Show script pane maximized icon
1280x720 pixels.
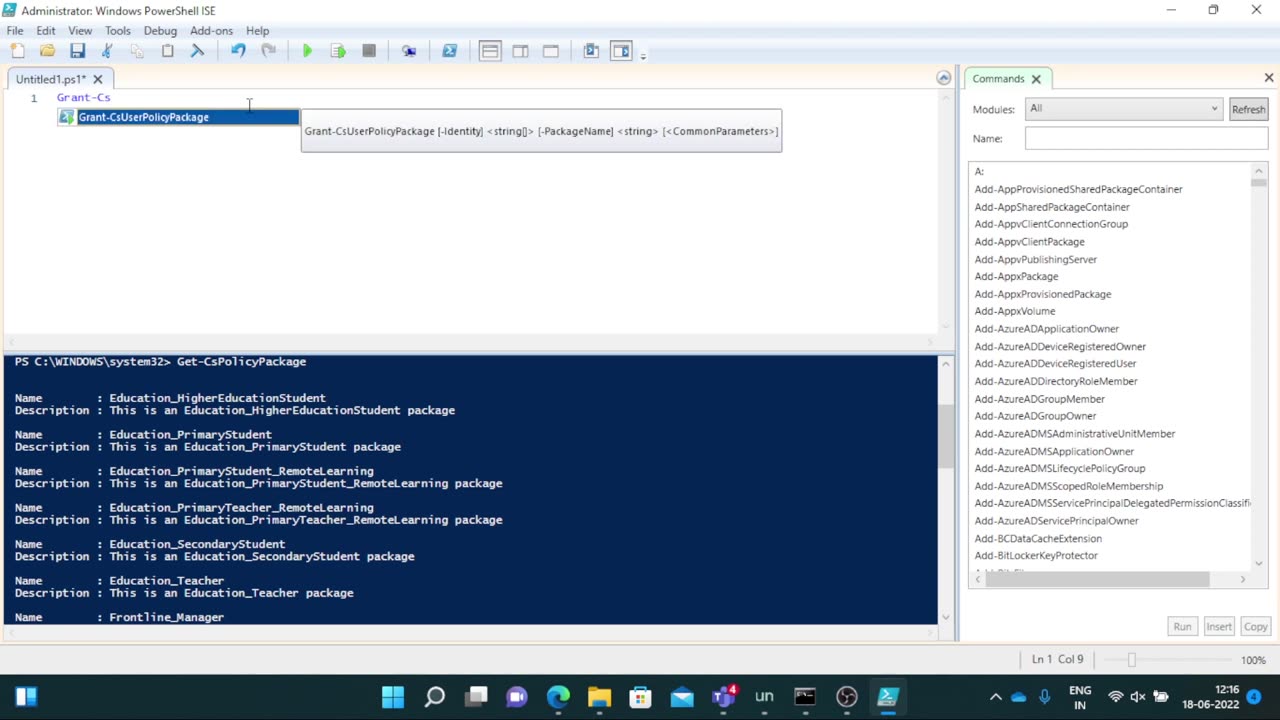pos(550,51)
